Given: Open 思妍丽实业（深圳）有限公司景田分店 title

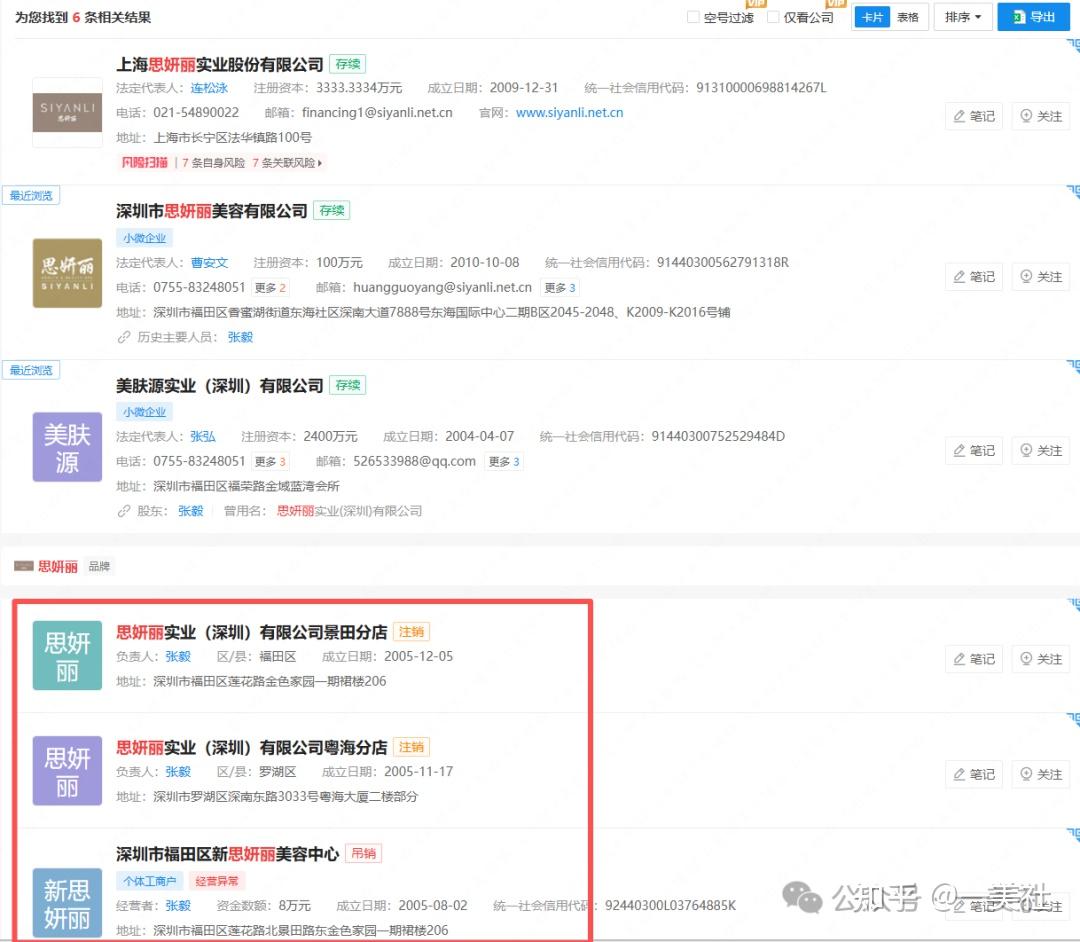Looking at the screenshot, I should [x=251, y=632].
